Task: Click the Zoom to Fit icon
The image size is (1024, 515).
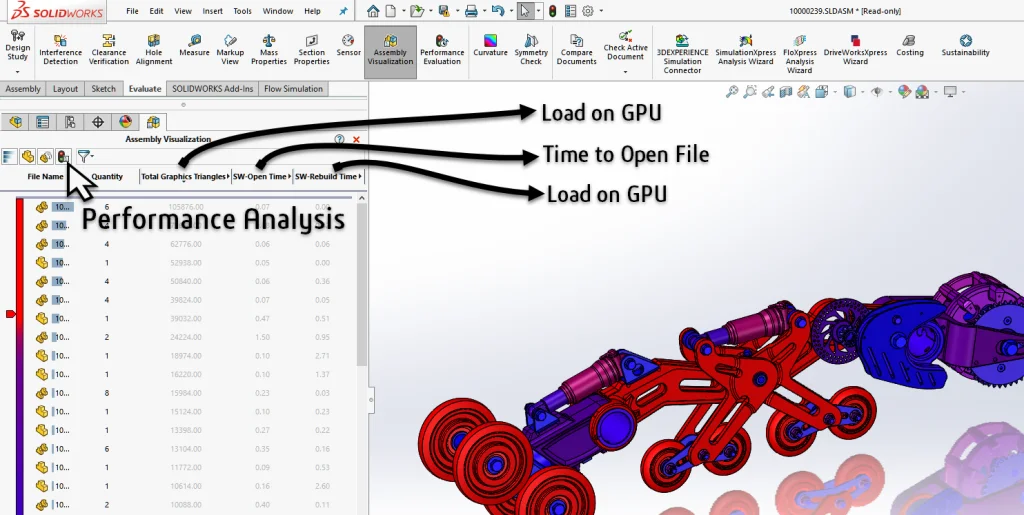Action: coord(732,92)
